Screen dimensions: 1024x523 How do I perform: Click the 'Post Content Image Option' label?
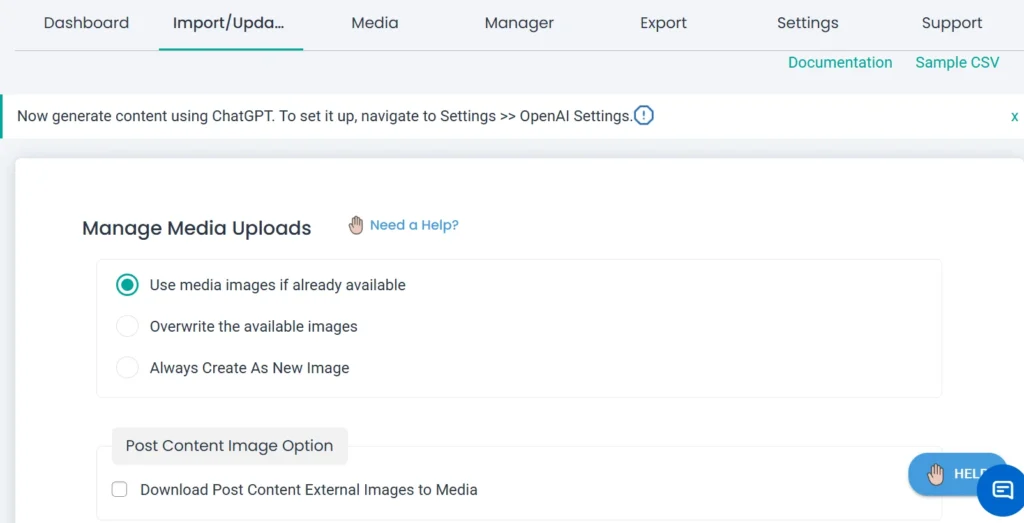pos(229,446)
